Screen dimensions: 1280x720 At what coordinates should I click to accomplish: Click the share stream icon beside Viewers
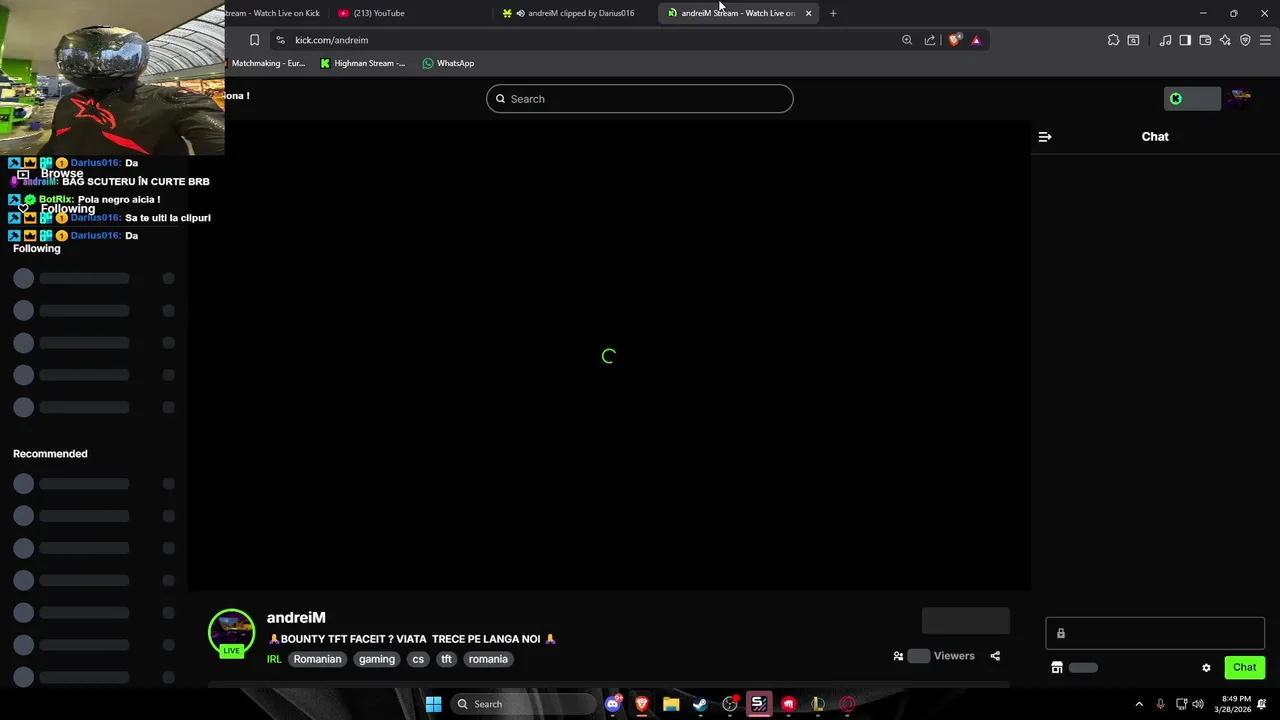click(x=995, y=656)
